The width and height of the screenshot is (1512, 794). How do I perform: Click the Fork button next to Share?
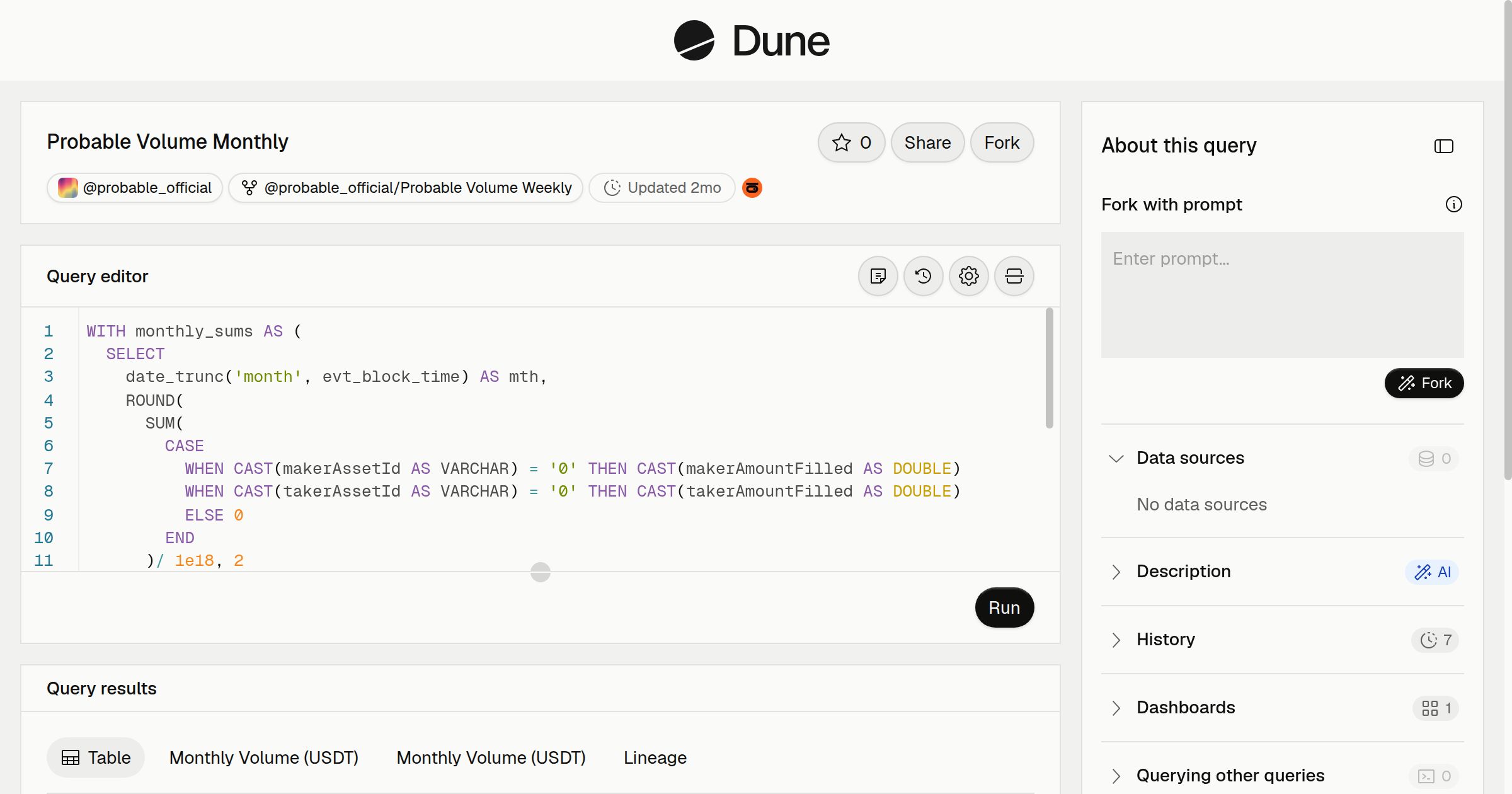1002,142
